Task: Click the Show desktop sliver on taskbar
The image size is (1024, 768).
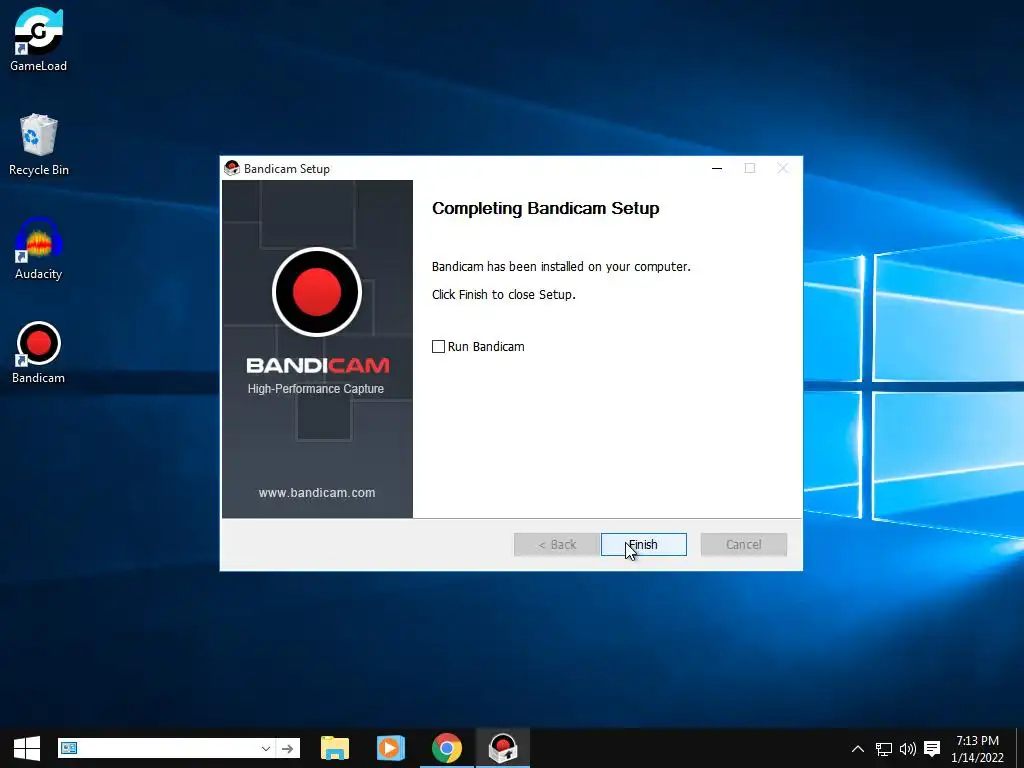Action: 1020,748
